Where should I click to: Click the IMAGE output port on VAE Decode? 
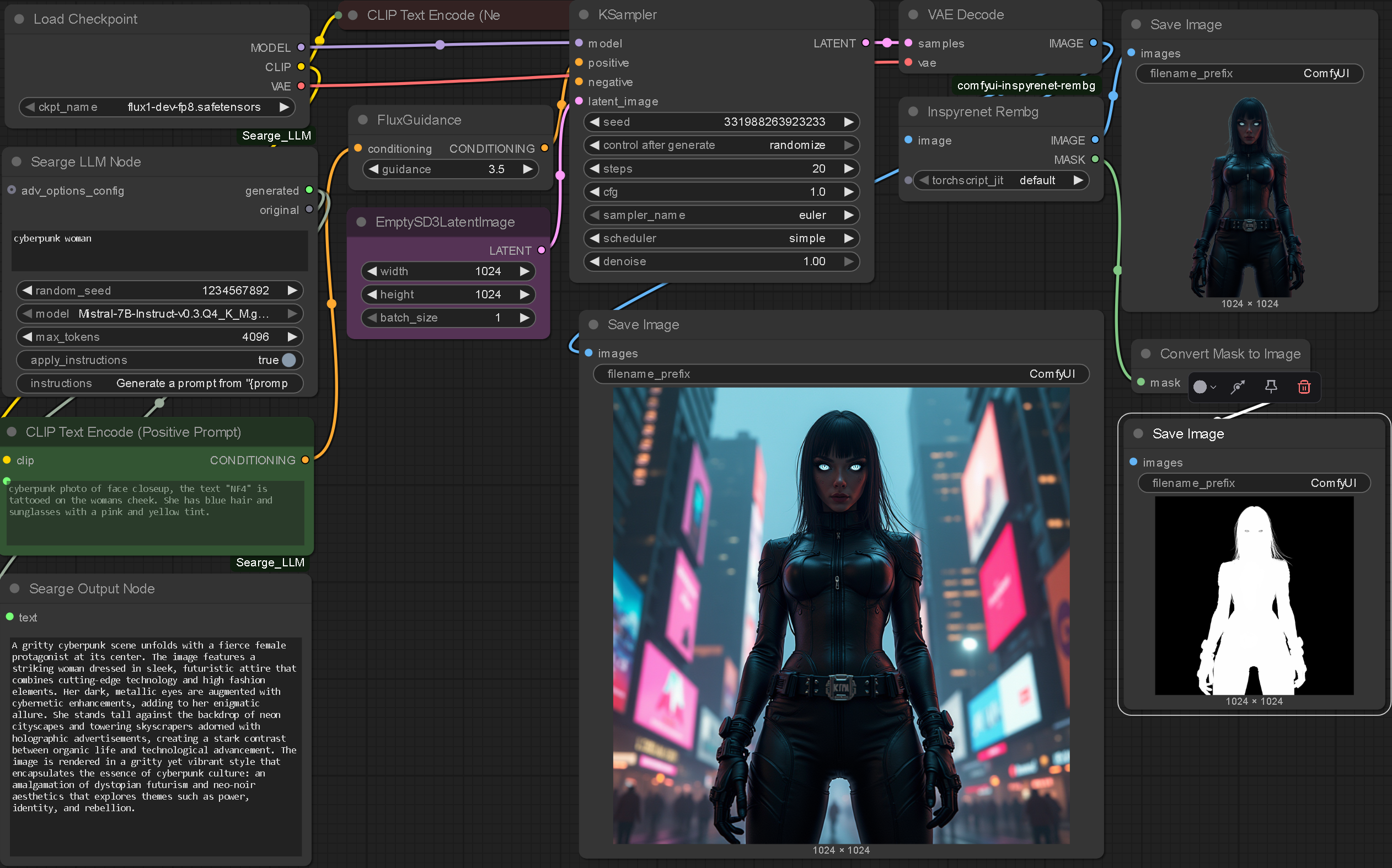point(1093,43)
